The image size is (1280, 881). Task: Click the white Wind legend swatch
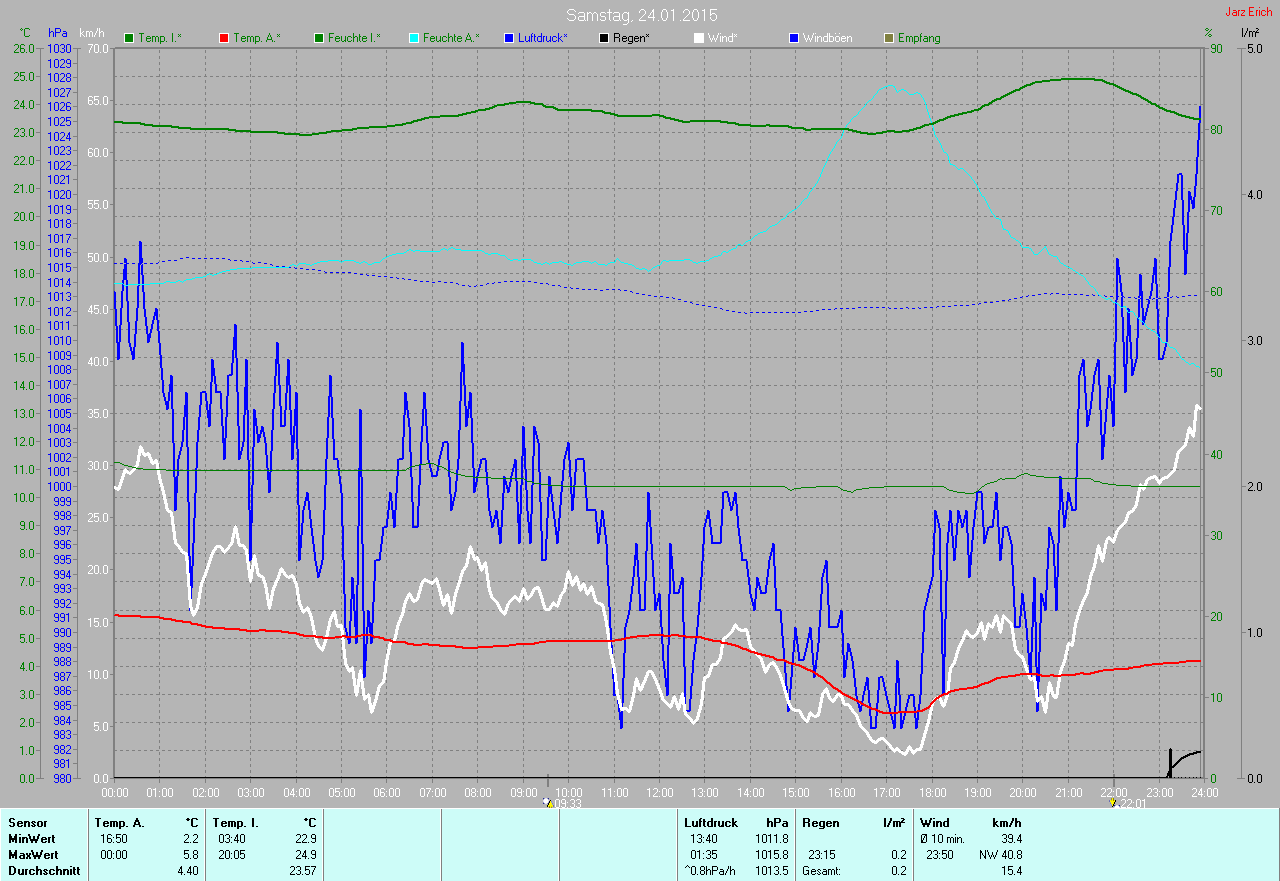(699, 38)
